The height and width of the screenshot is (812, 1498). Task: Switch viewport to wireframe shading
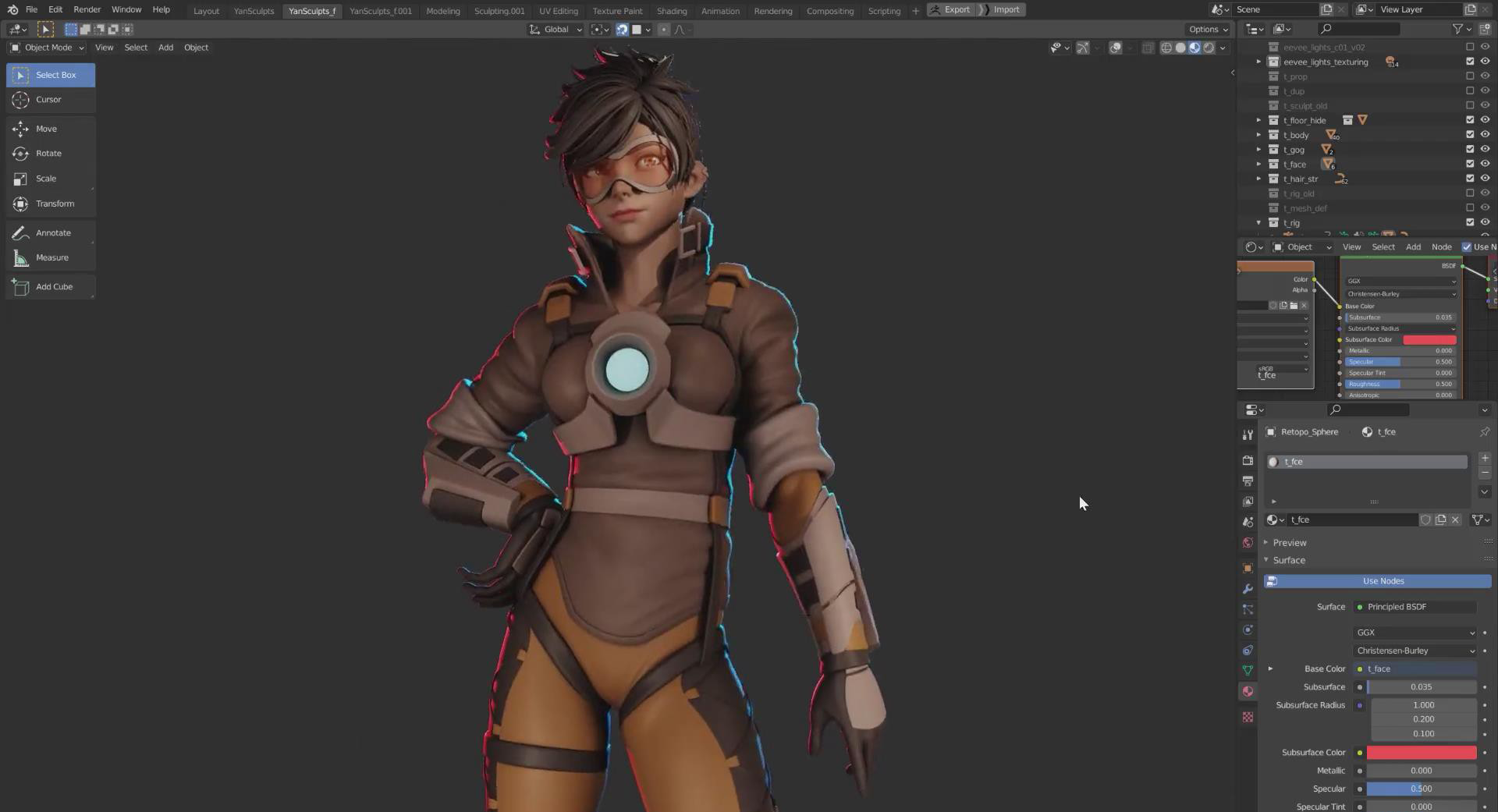[x=1166, y=48]
